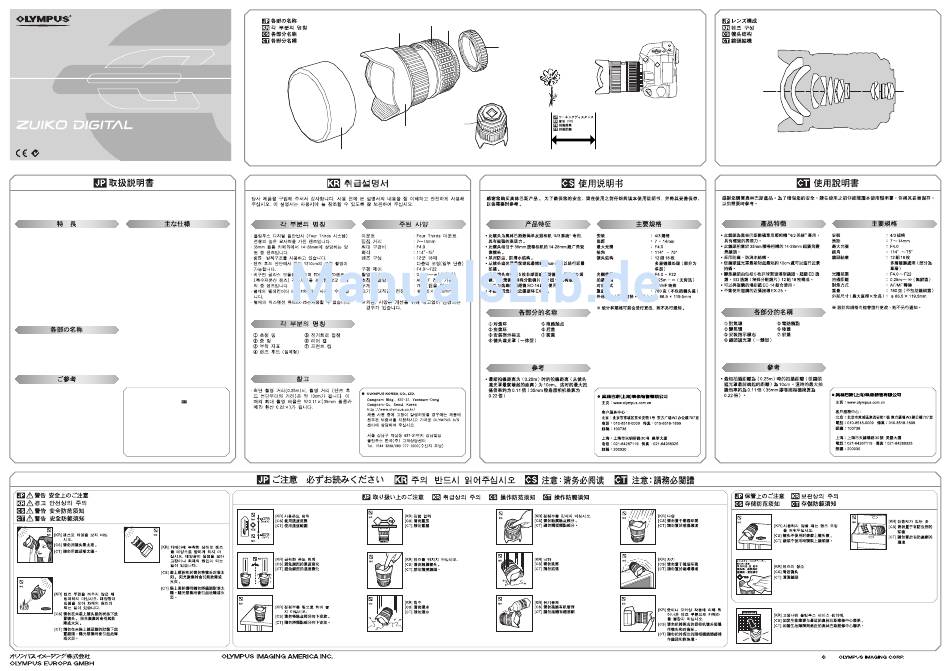The image size is (950, 671).
Task: Click the '主要規格' header in CT panel
Action: click(884, 224)
